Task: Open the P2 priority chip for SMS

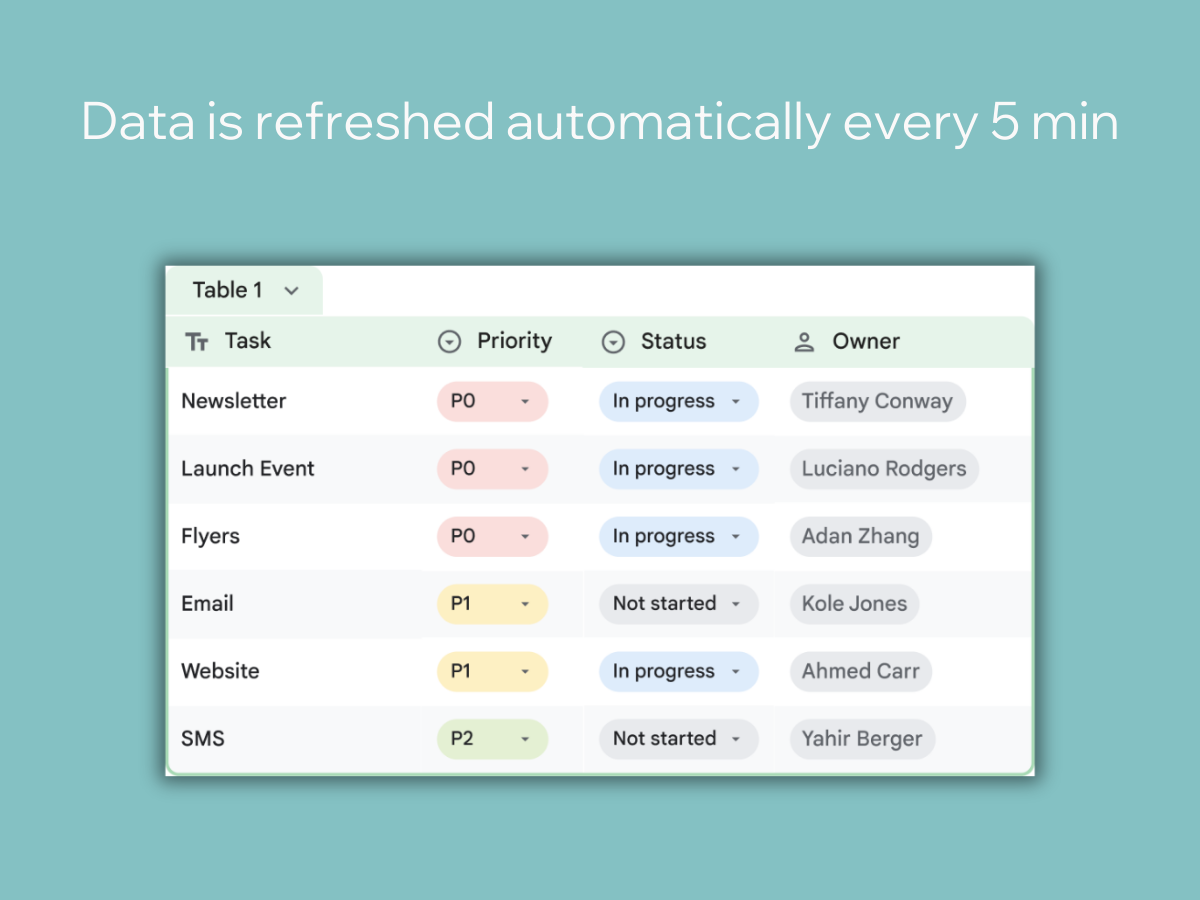Action: pyautogui.click(x=492, y=739)
